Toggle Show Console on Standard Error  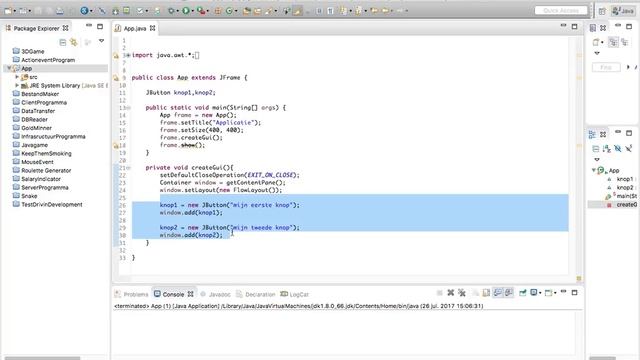click(x=509, y=293)
